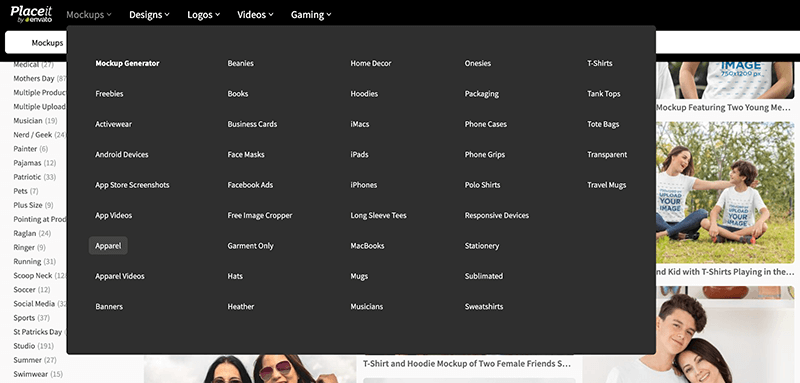Filter by Studio tag in the sidebar
This screenshot has height=383, width=800.
click(35, 346)
